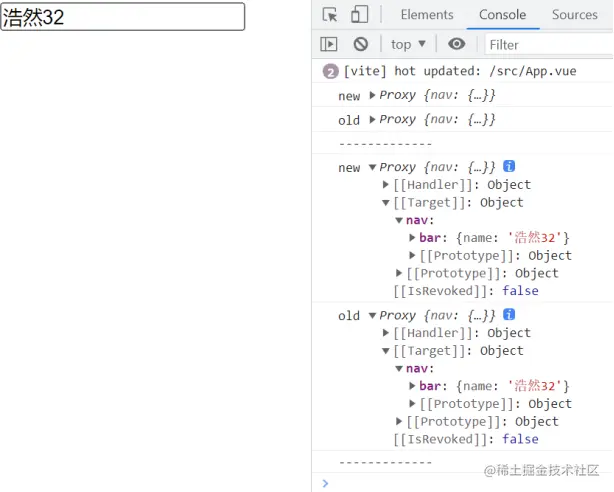Click the '[vite] hot updated: /src/App.vue' message

(460, 71)
